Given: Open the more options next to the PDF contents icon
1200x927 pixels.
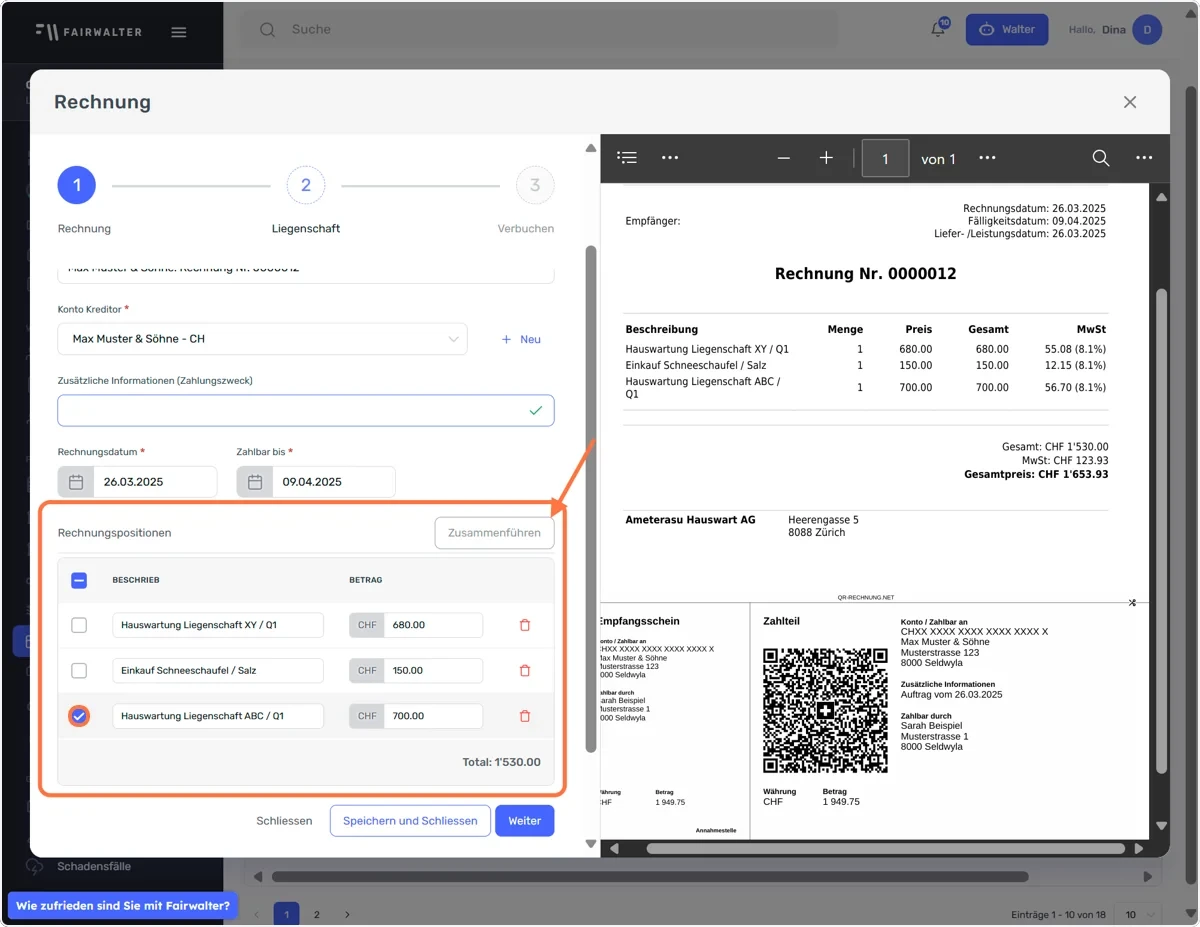Looking at the screenshot, I should [670, 158].
